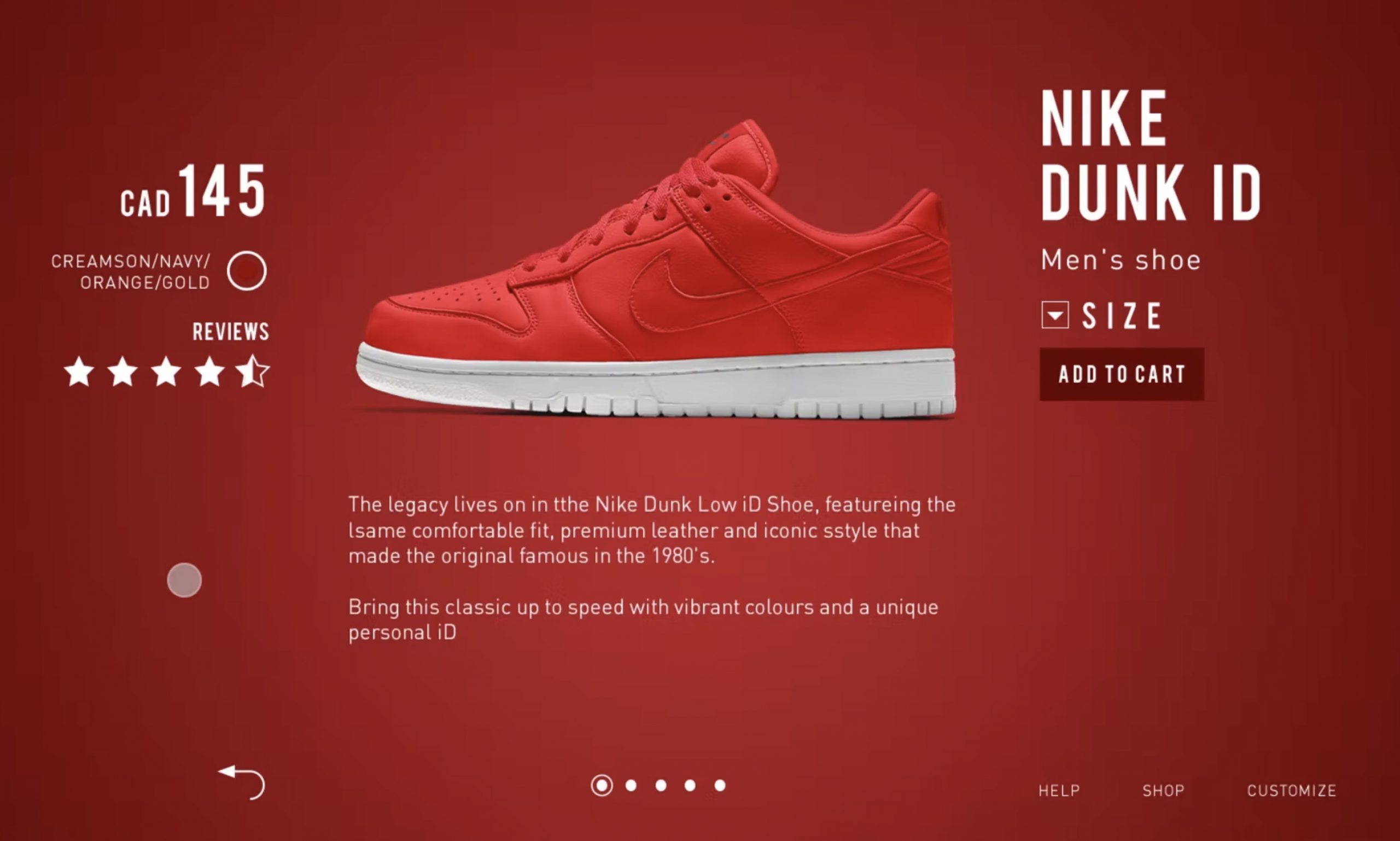Click the half-filled fifth star
This screenshot has height=841, width=1400.
point(253,372)
